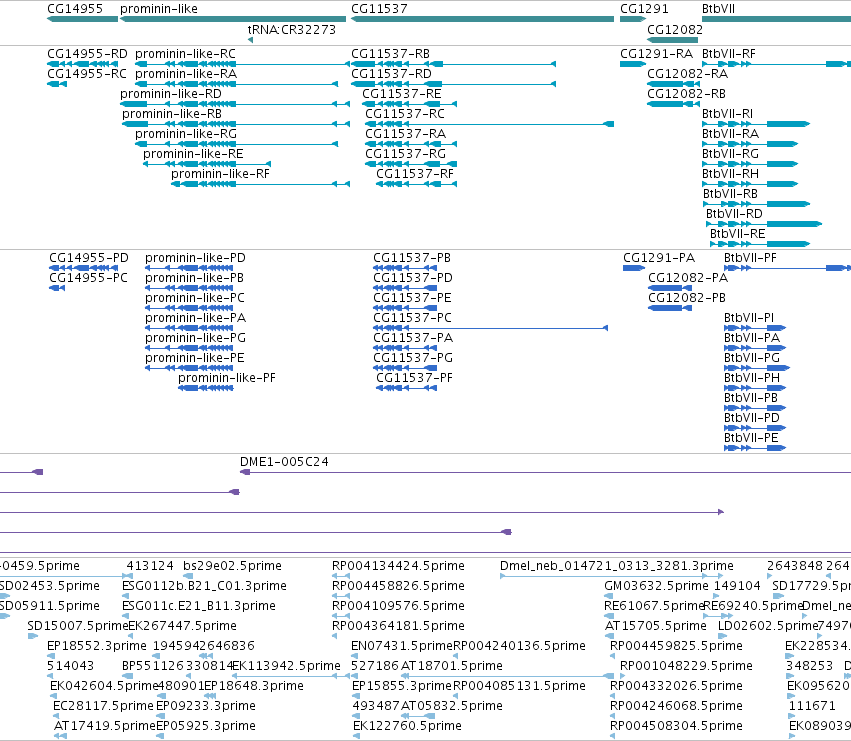Select transcript BtbVII-RD
Image resolution: width=851 pixels, height=741 pixels.
pos(734,214)
